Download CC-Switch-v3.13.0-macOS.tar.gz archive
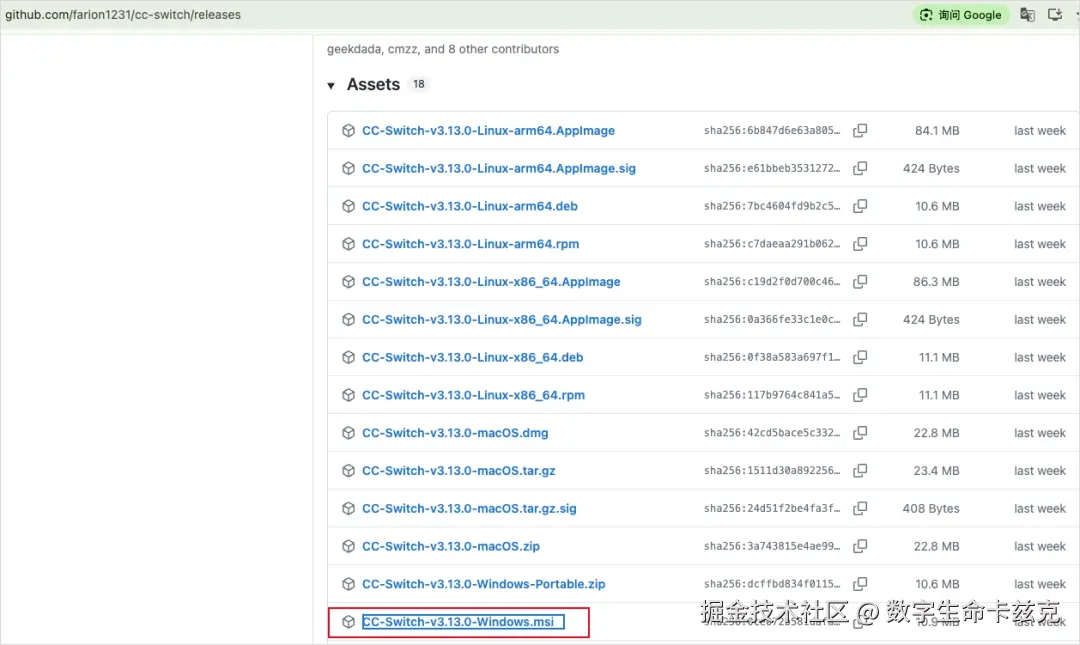This screenshot has width=1080, height=645. click(x=459, y=471)
